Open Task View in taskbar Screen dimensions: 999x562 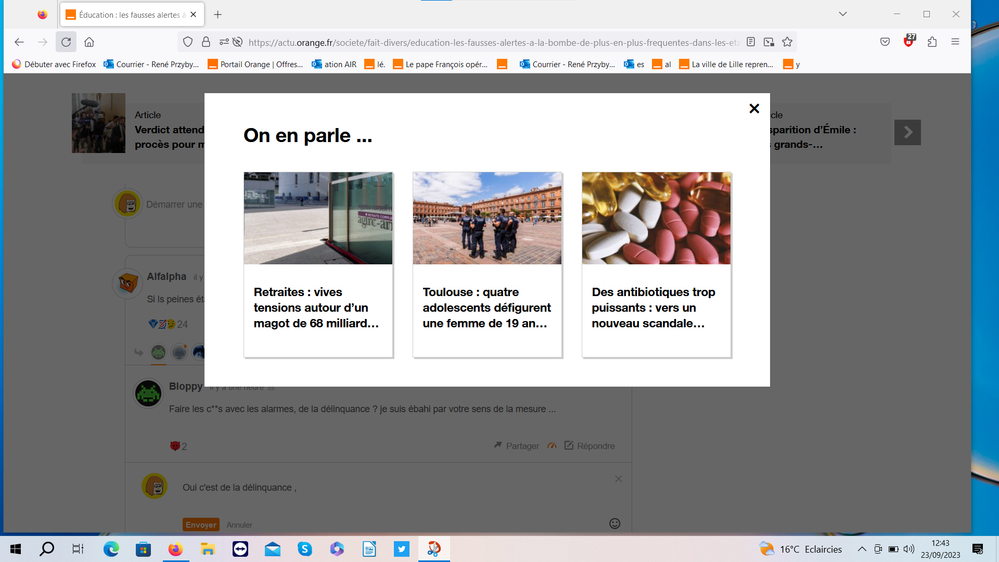pyautogui.click(x=78, y=549)
